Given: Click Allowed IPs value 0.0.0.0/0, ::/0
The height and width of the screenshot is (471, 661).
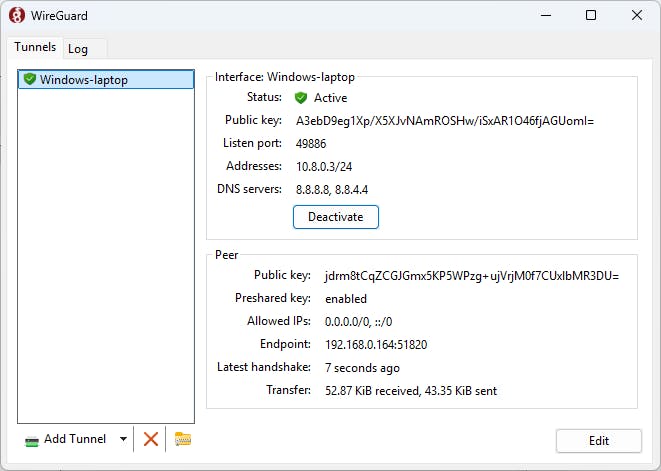Looking at the screenshot, I should [358, 322].
